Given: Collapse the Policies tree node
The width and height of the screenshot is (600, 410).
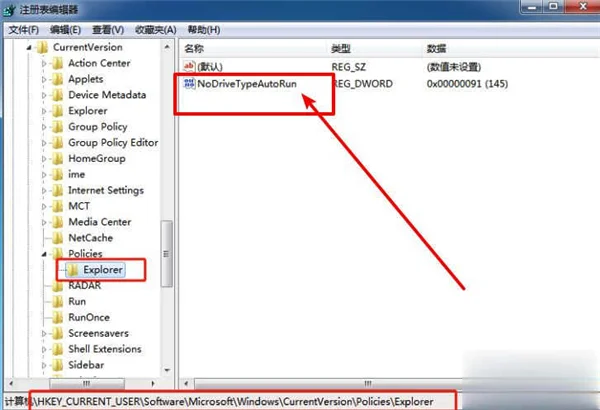Looking at the screenshot, I should pyautogui.click(x=44, y=254).
